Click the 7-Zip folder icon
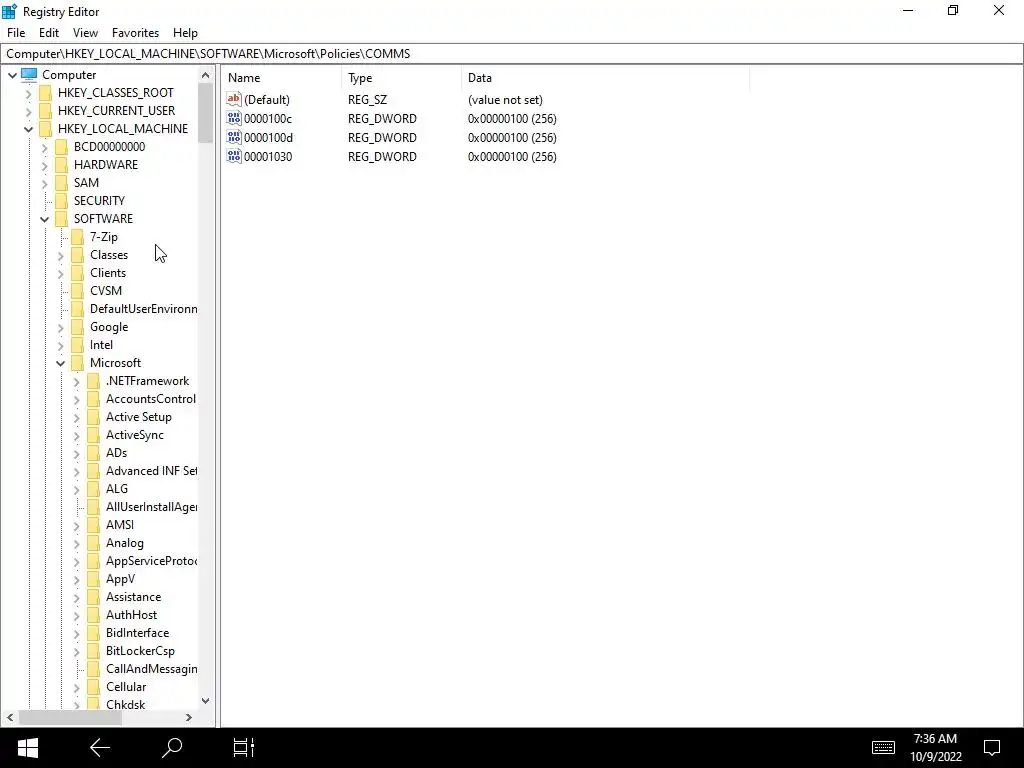This screenshot has height=768, width=1024. tap(77, 236)
